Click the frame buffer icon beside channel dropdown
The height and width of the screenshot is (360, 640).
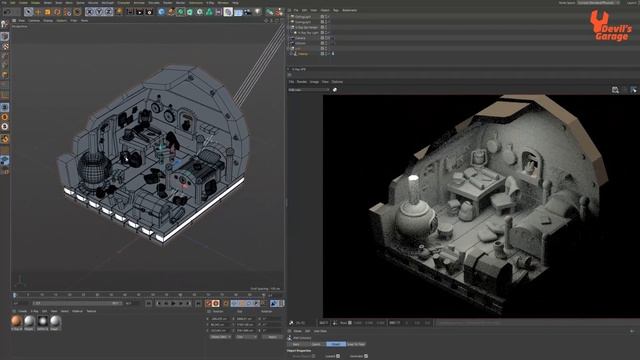(335, 89)
